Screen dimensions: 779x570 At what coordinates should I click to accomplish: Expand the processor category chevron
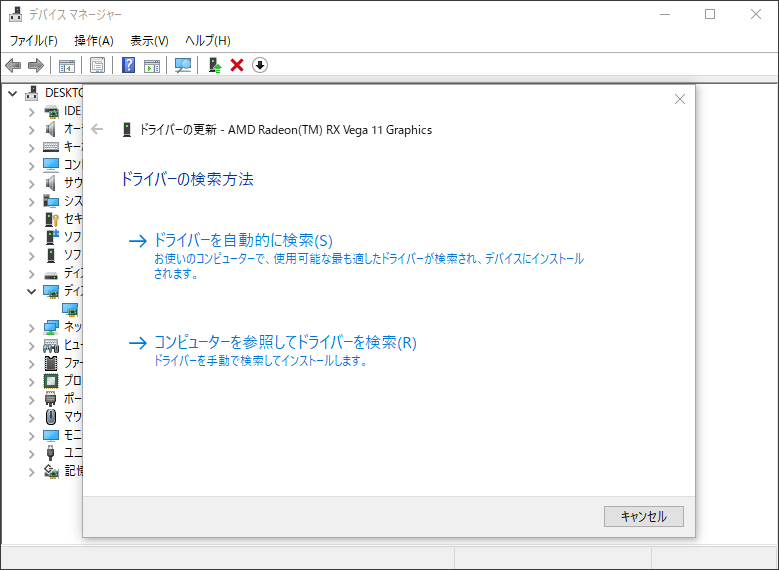point(31,382)
